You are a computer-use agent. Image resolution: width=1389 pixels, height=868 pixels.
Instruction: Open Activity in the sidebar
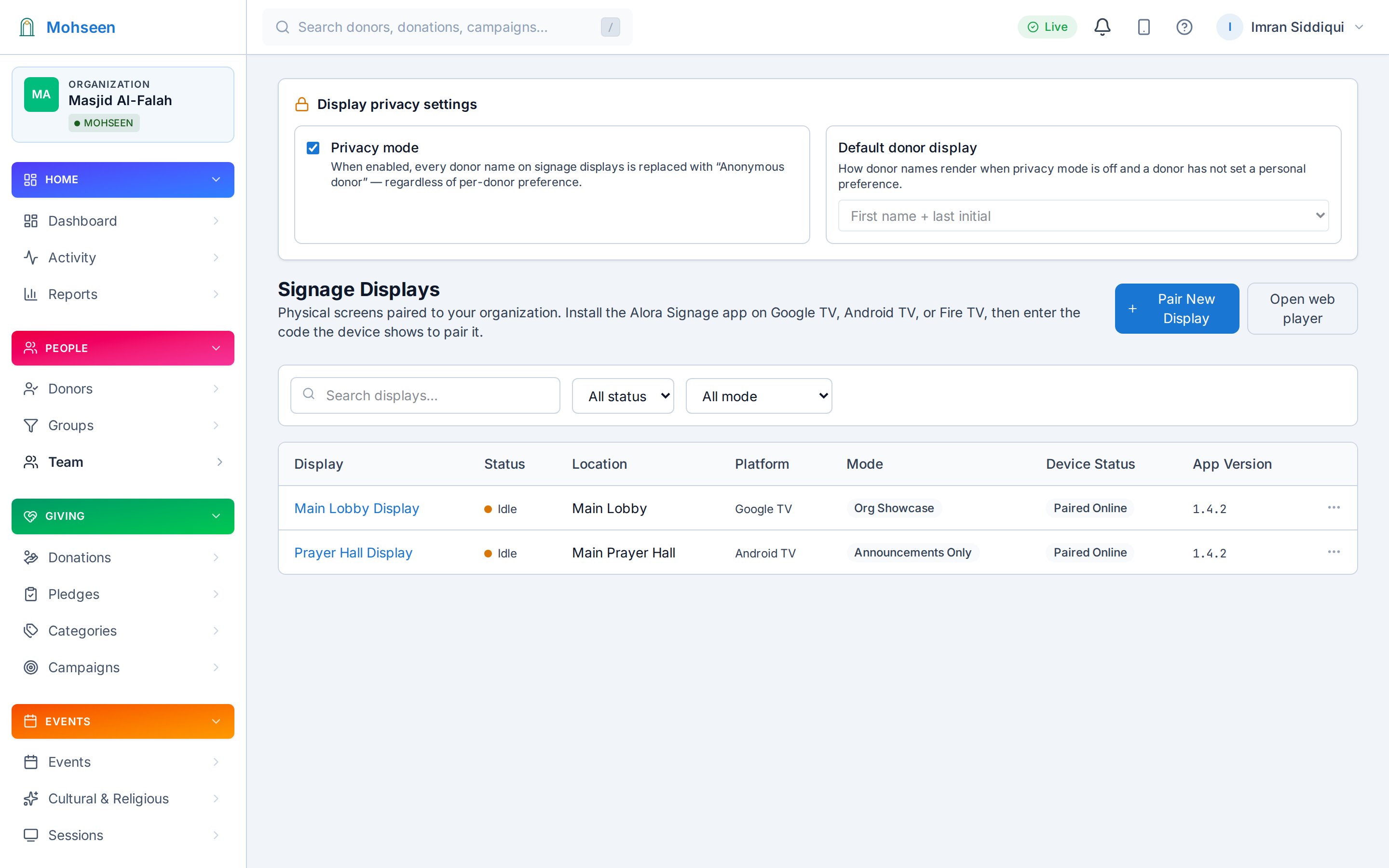123,258
